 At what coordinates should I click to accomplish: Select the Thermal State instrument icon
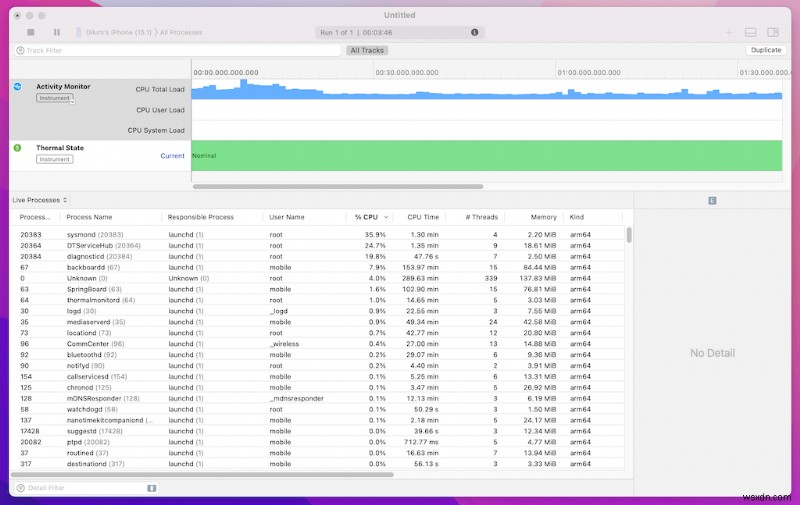click(18, 148)
